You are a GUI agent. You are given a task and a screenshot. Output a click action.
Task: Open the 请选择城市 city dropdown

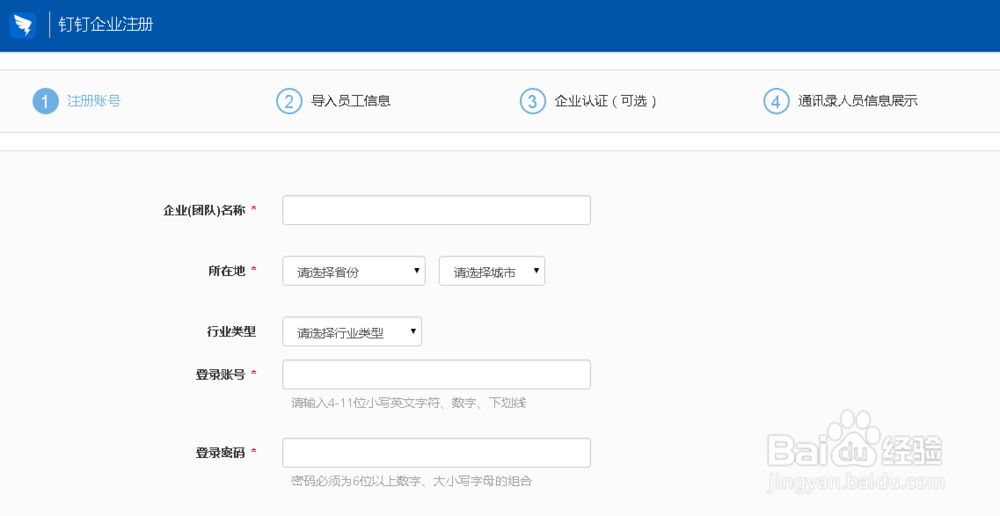pyautogui.click(x=492, y=271)
